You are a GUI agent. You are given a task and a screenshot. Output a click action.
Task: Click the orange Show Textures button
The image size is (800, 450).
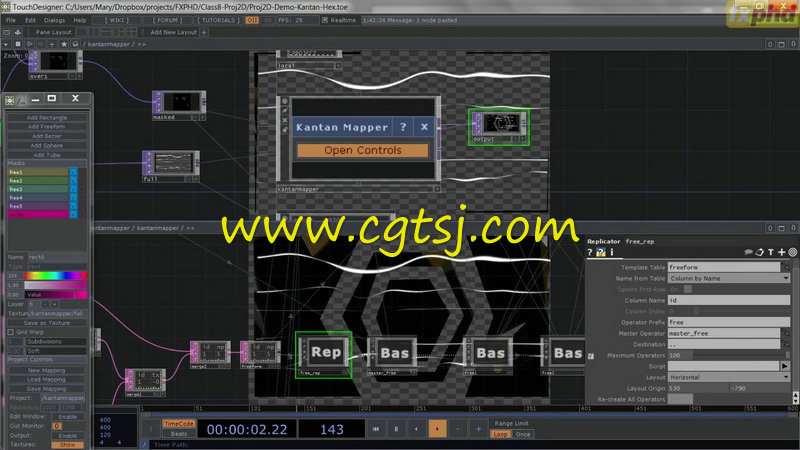(67, 445)
